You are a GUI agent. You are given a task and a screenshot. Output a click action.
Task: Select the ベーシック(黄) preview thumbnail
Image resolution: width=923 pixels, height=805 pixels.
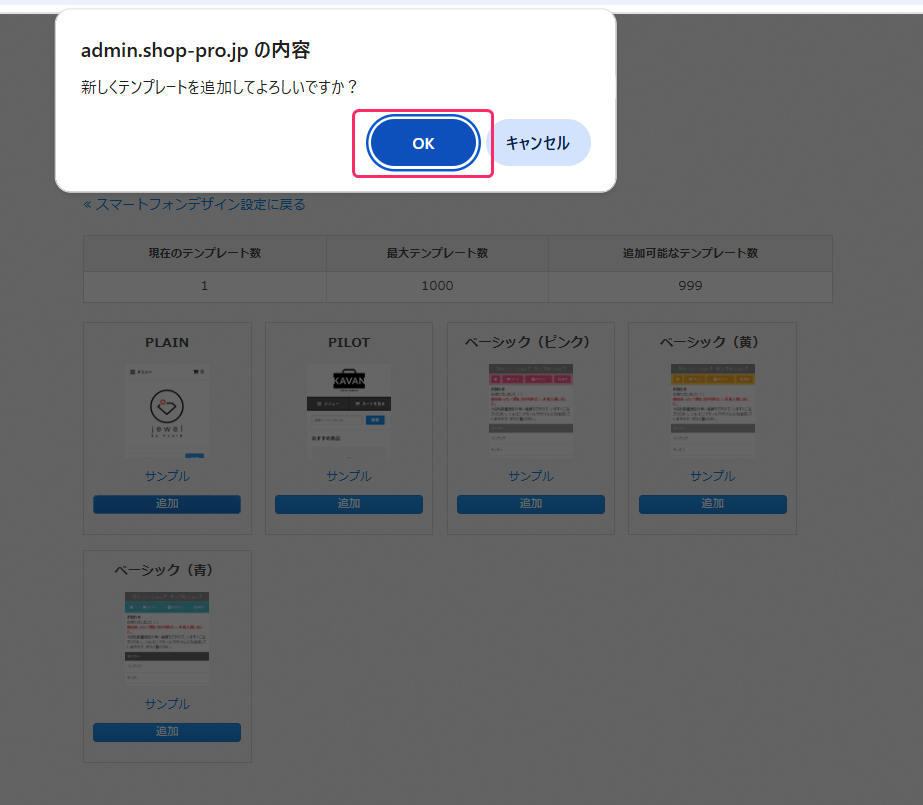click(x=713, y=411)
